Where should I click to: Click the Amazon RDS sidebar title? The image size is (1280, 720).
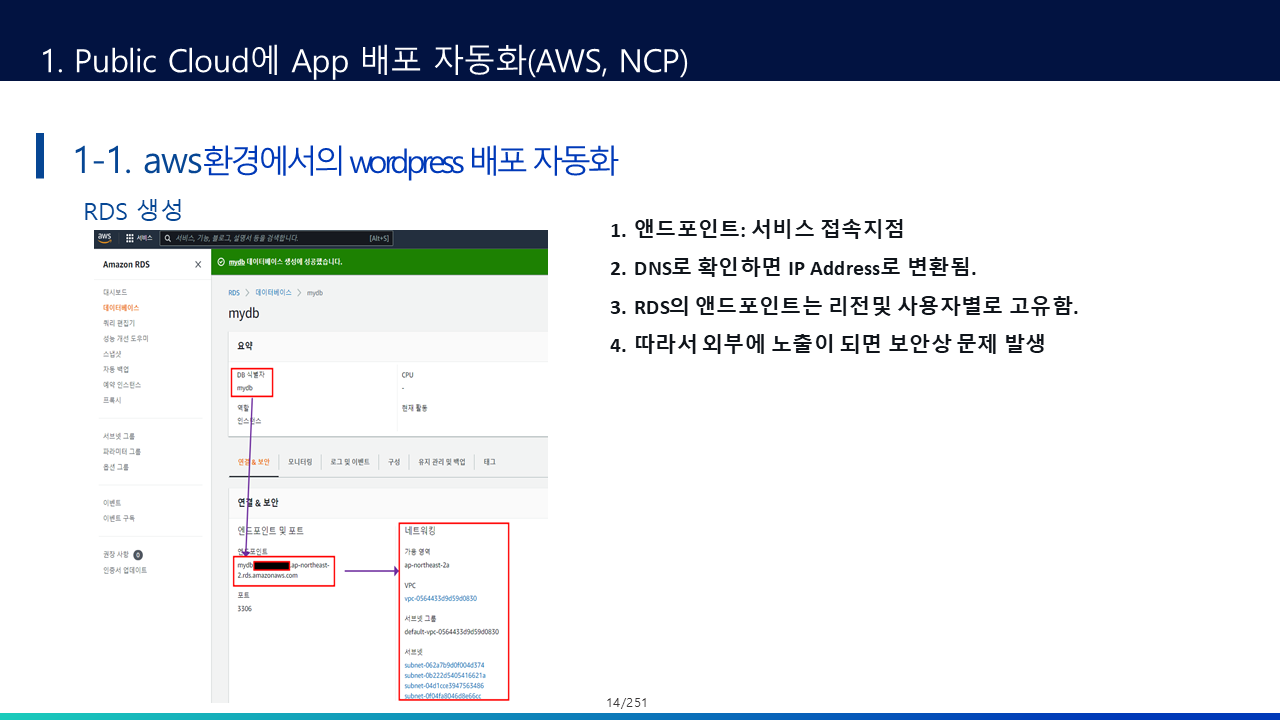(126, 264)
